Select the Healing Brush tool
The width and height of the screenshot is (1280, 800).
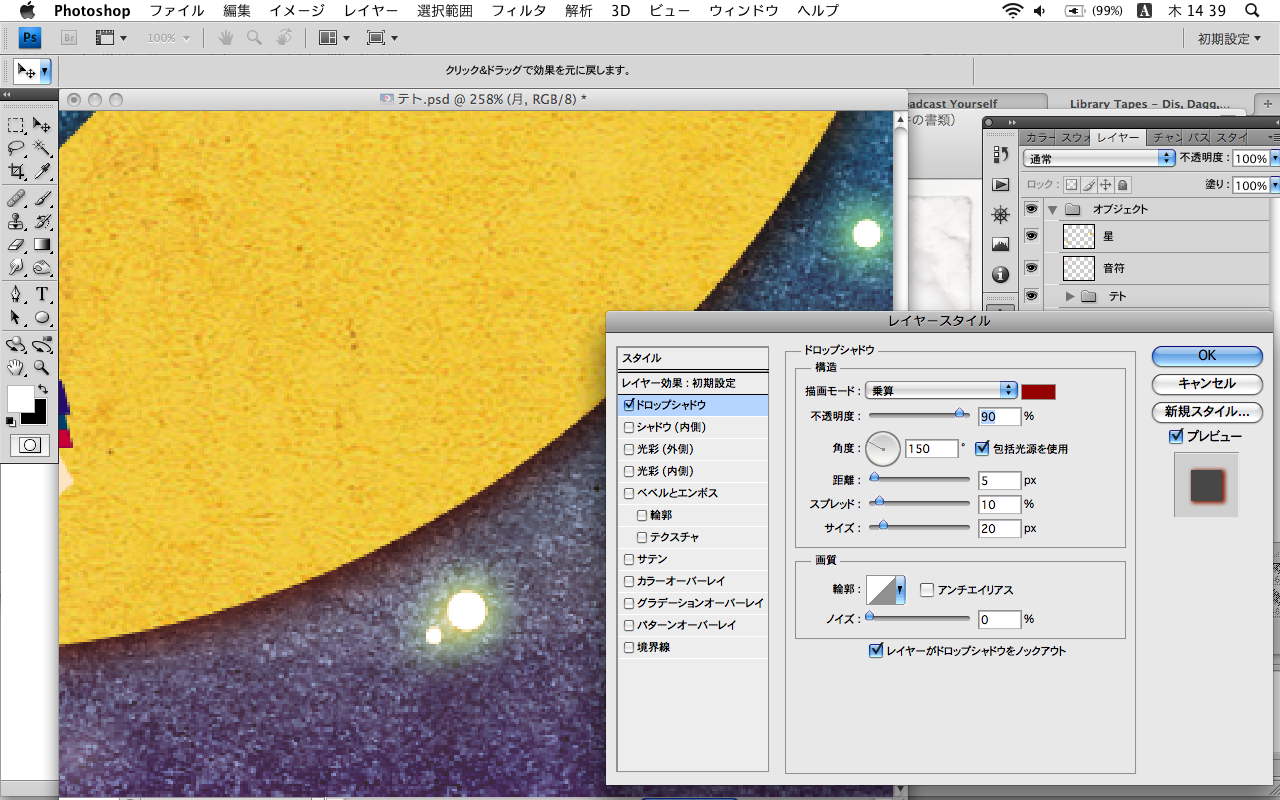[16, 198]
